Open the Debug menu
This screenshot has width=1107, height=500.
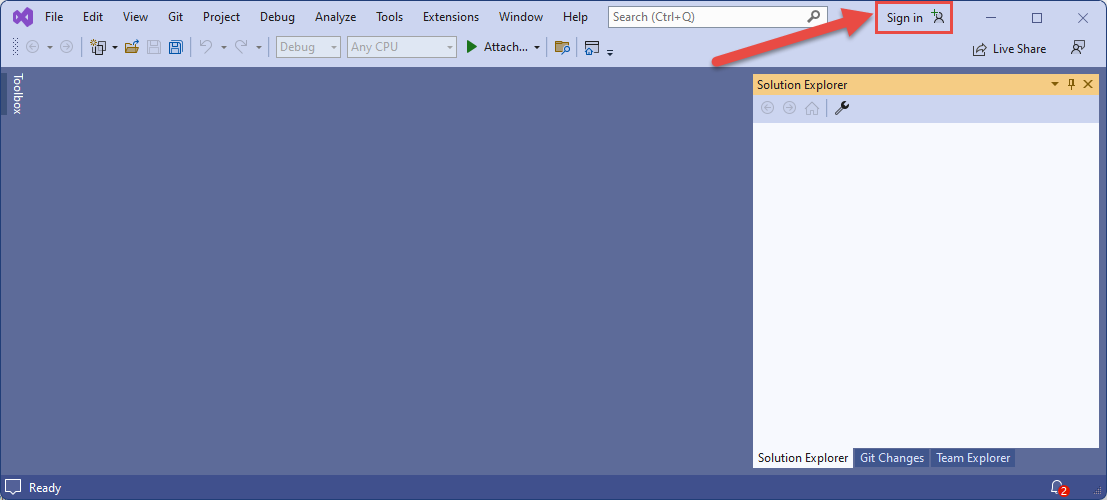click(x=277, y=17)
